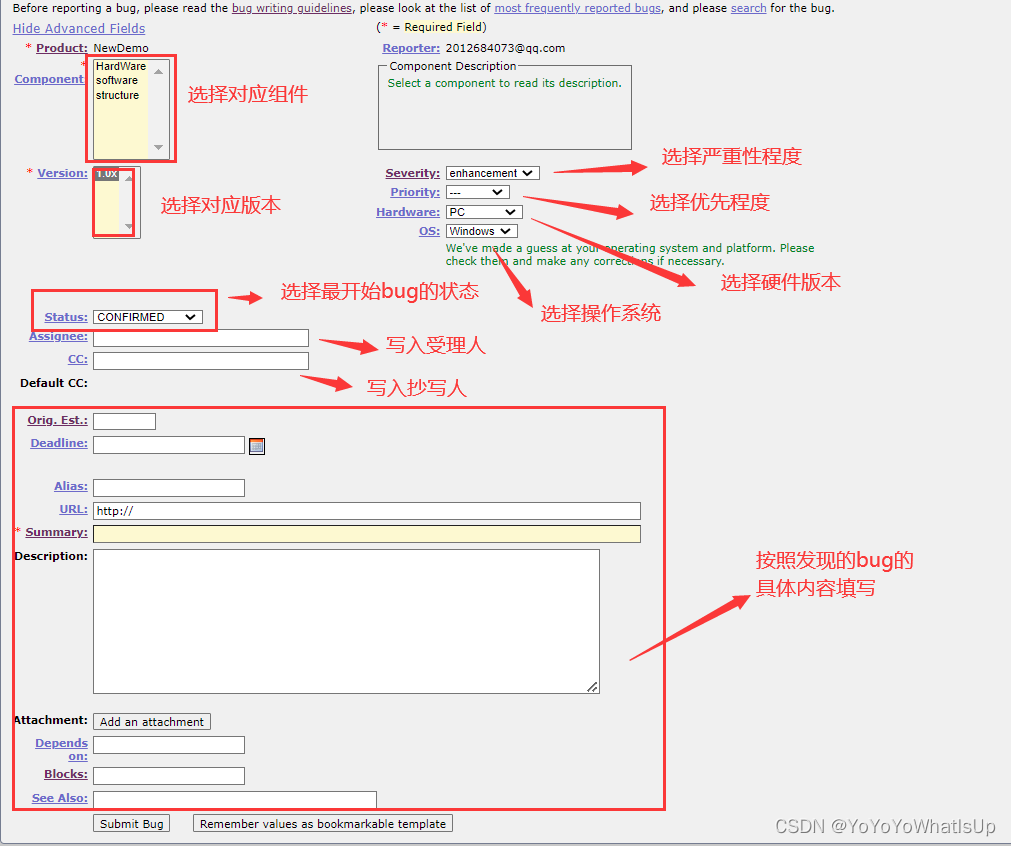Click the Component label link

49,79
